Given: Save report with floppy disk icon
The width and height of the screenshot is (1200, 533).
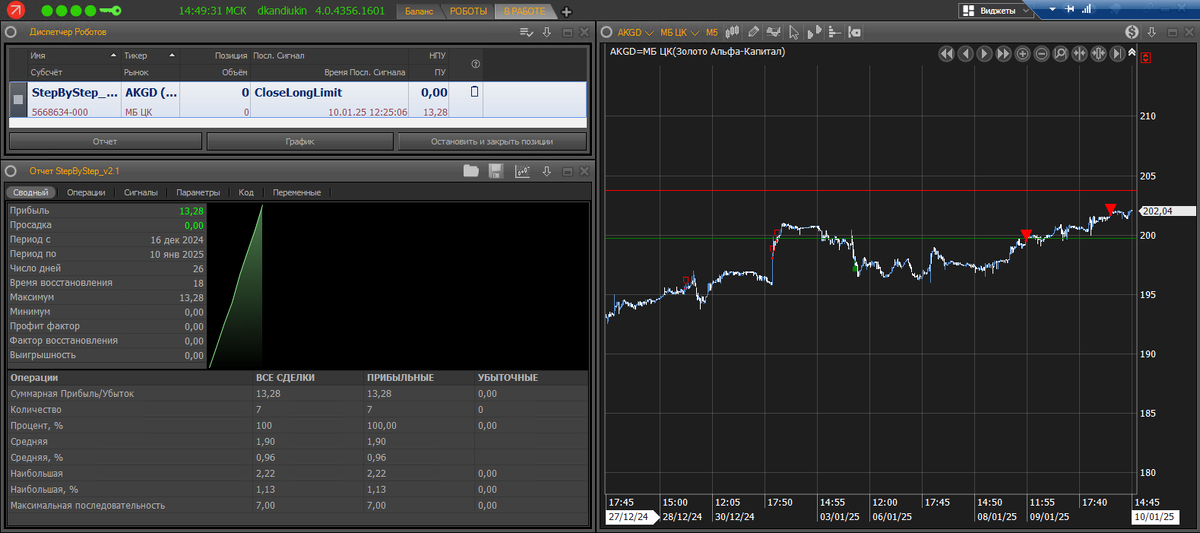Looking at the screenshot, I should [x=495, y=172].
